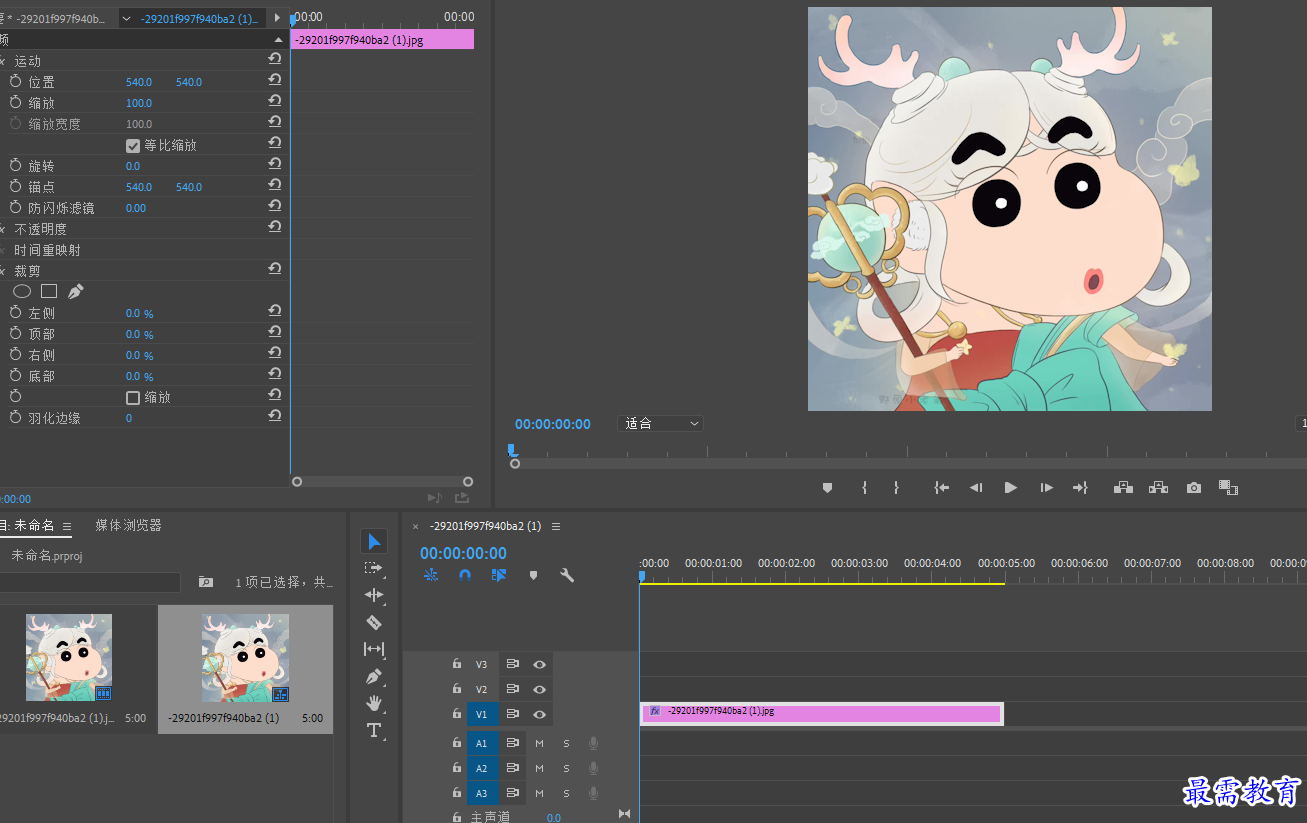The width and height of the screenshot is (1307, 823).
Task: Switch to 项目: 未命名 tab
Action: tap(27, 525)
